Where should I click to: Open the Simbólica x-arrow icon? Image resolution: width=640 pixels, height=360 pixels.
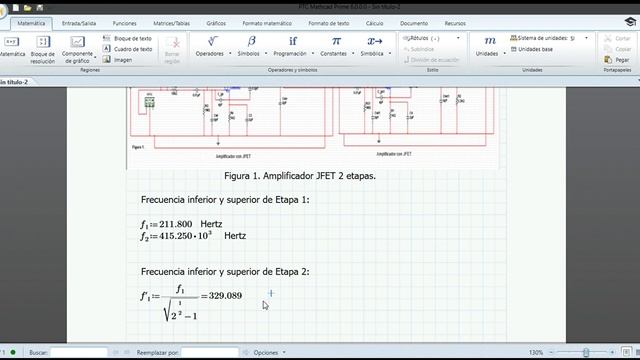pos(375,41)
